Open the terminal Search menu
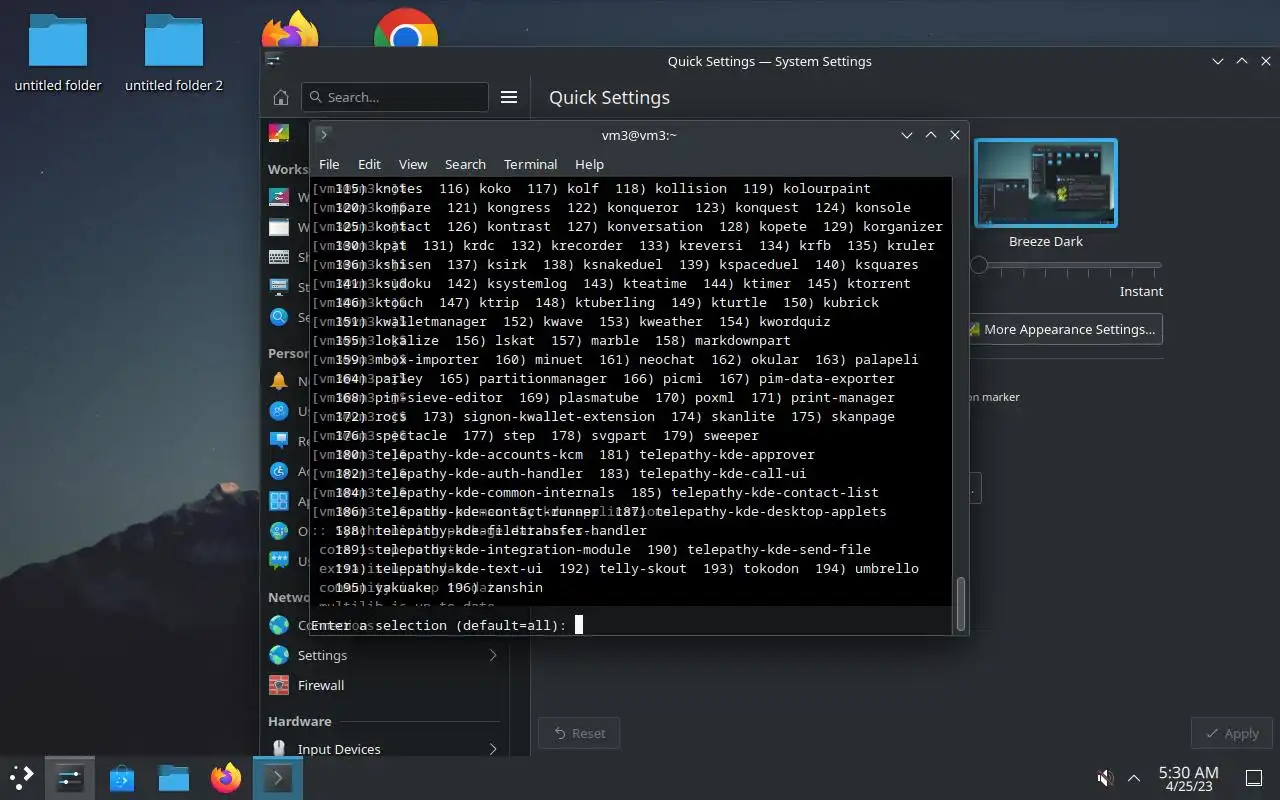 pos(465,164)
